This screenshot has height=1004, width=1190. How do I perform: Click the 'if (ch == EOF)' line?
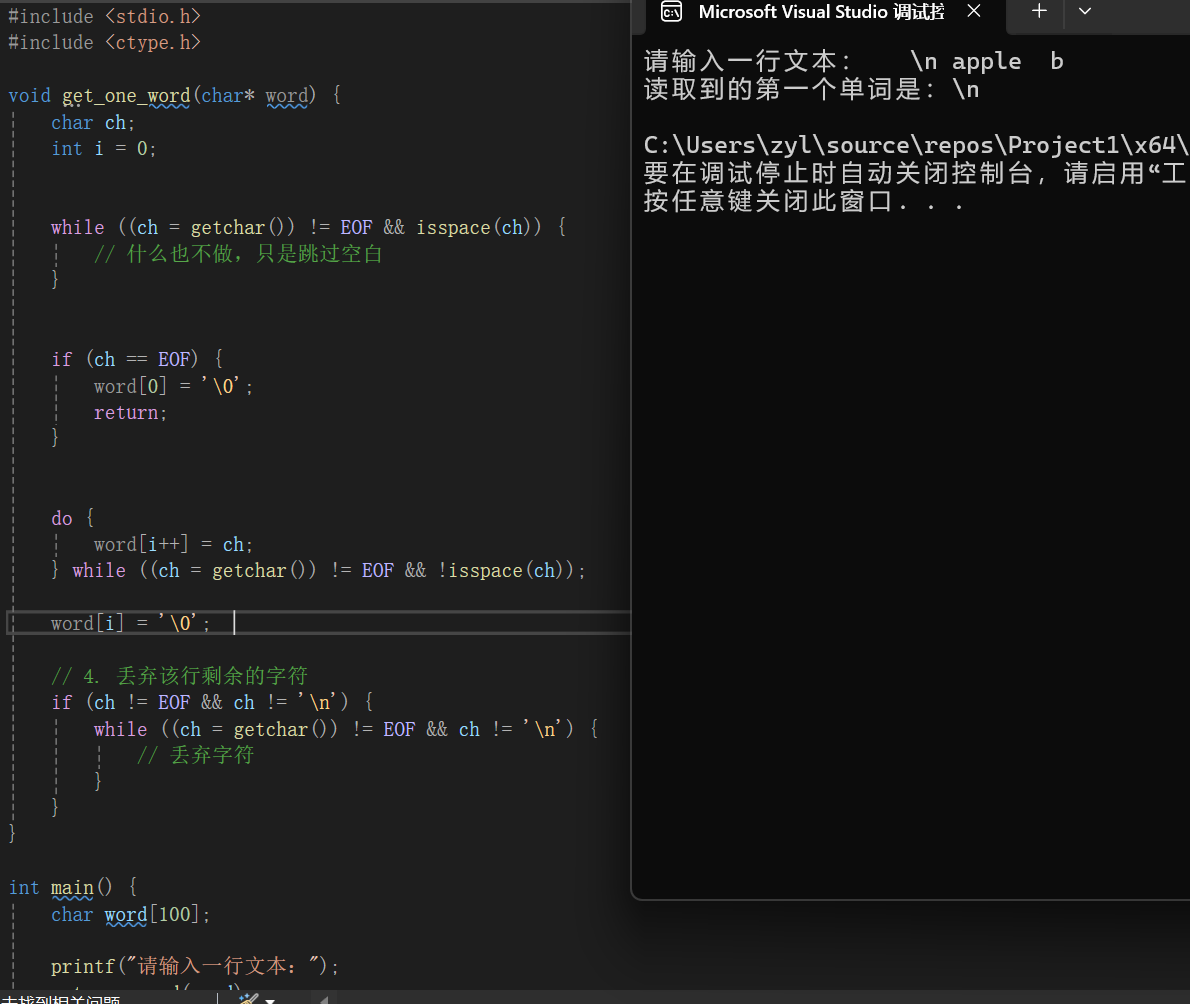(137, 359)
